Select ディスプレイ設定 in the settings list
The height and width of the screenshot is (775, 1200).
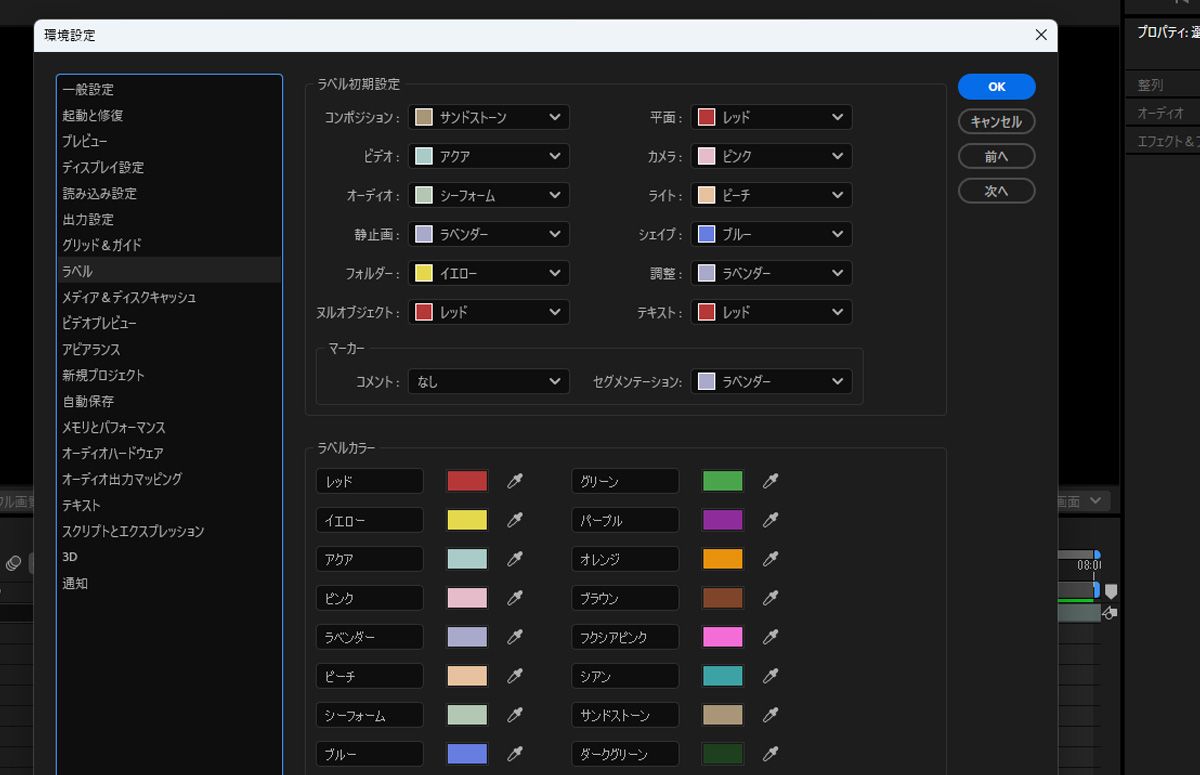point(169,167)
